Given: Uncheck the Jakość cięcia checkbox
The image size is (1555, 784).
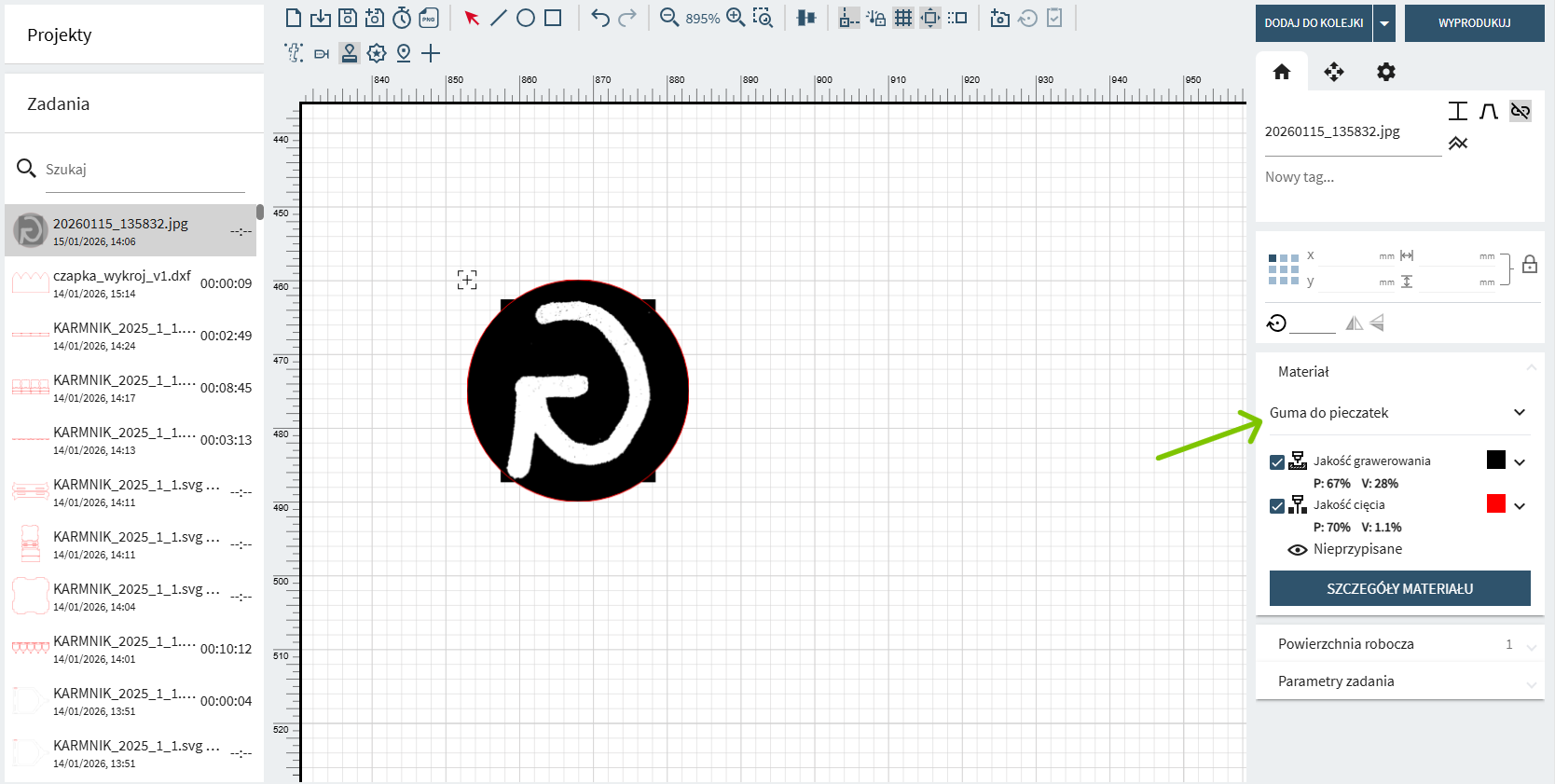Looking at the screenshot, I should (1277, 506).
